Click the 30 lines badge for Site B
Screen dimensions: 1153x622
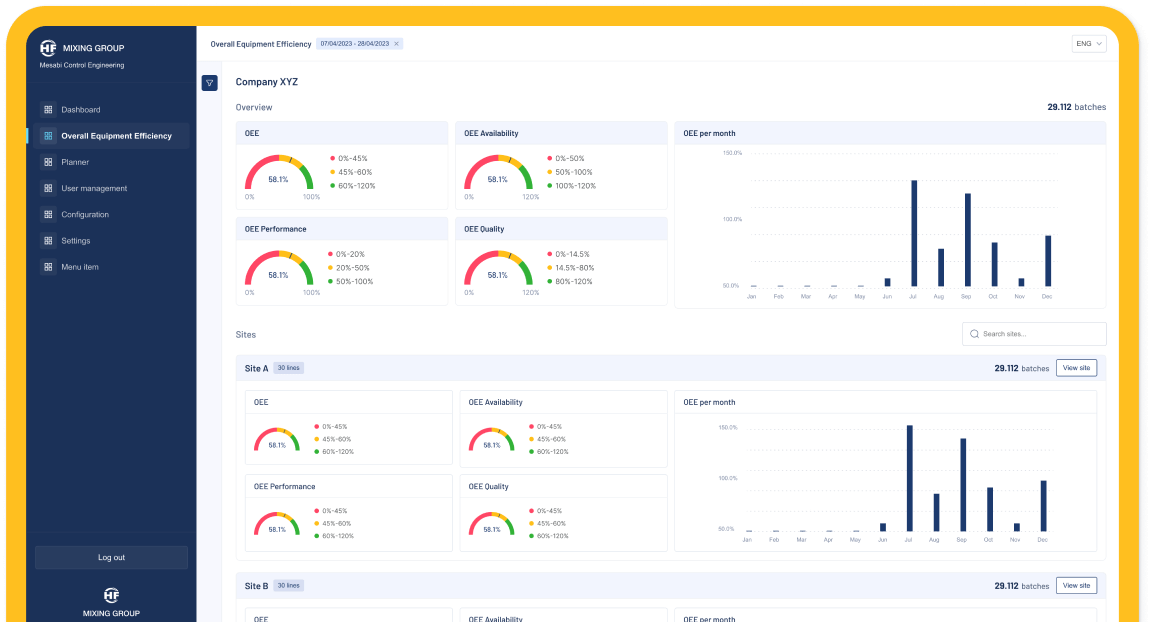289,585
